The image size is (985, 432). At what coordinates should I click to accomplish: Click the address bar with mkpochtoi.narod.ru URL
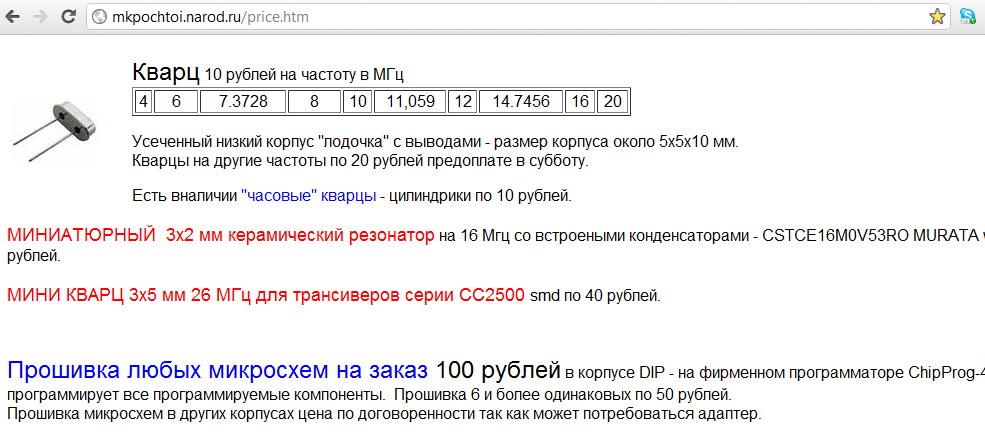click(x=500, y=17)
